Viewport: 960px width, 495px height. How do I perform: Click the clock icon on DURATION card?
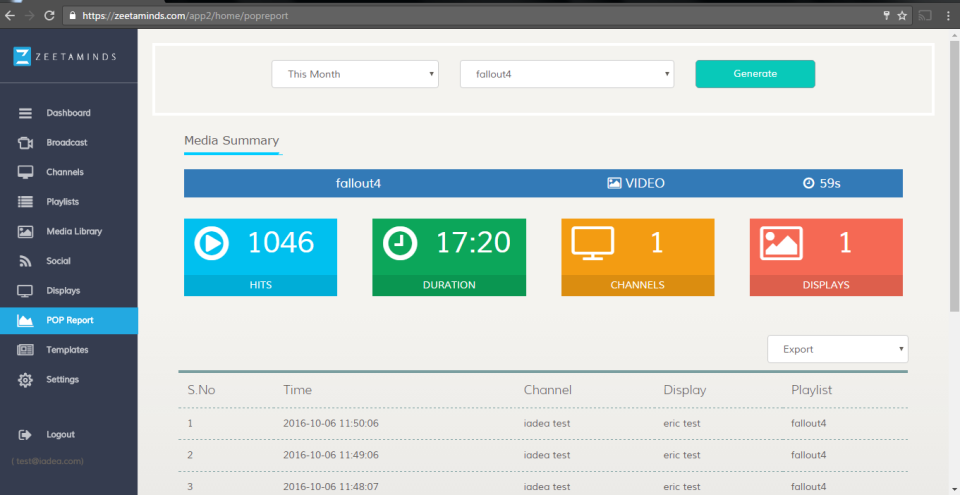pyautogui.click(x=400, y=243)
